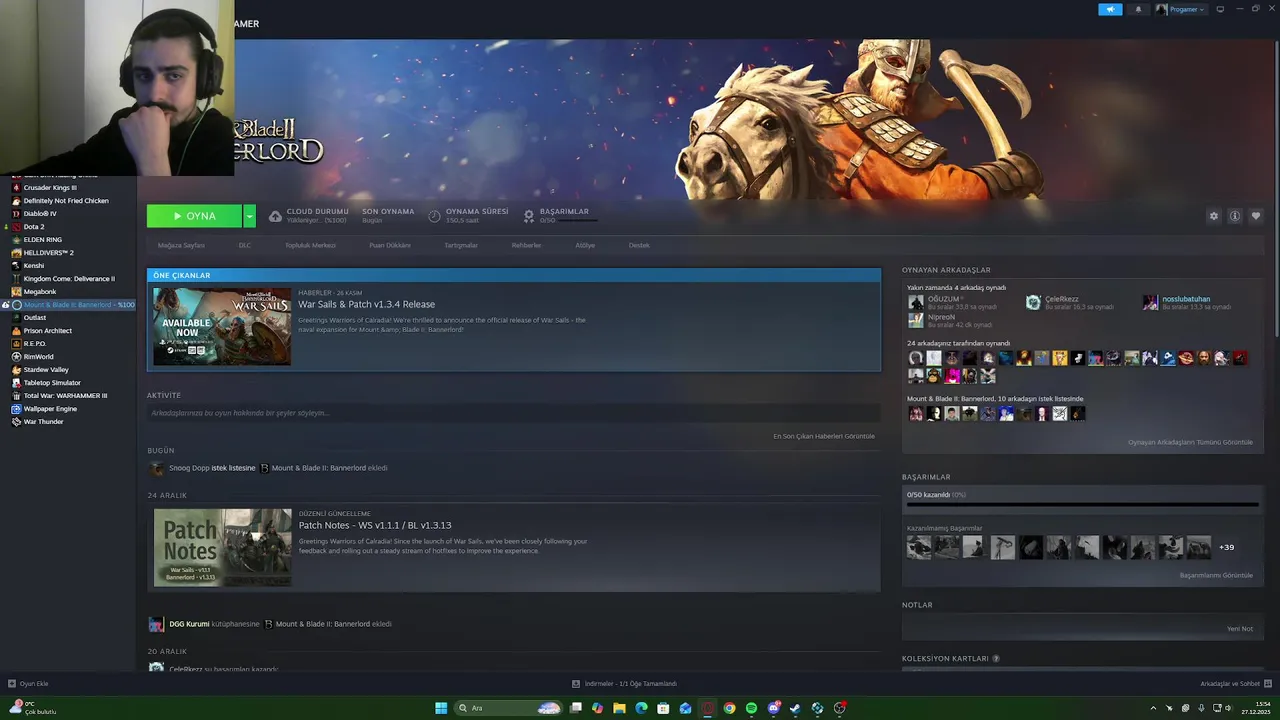Open War Sails & Patch v1.3.4 Release title
This screenshot has height=720, width=1280.
366,304
